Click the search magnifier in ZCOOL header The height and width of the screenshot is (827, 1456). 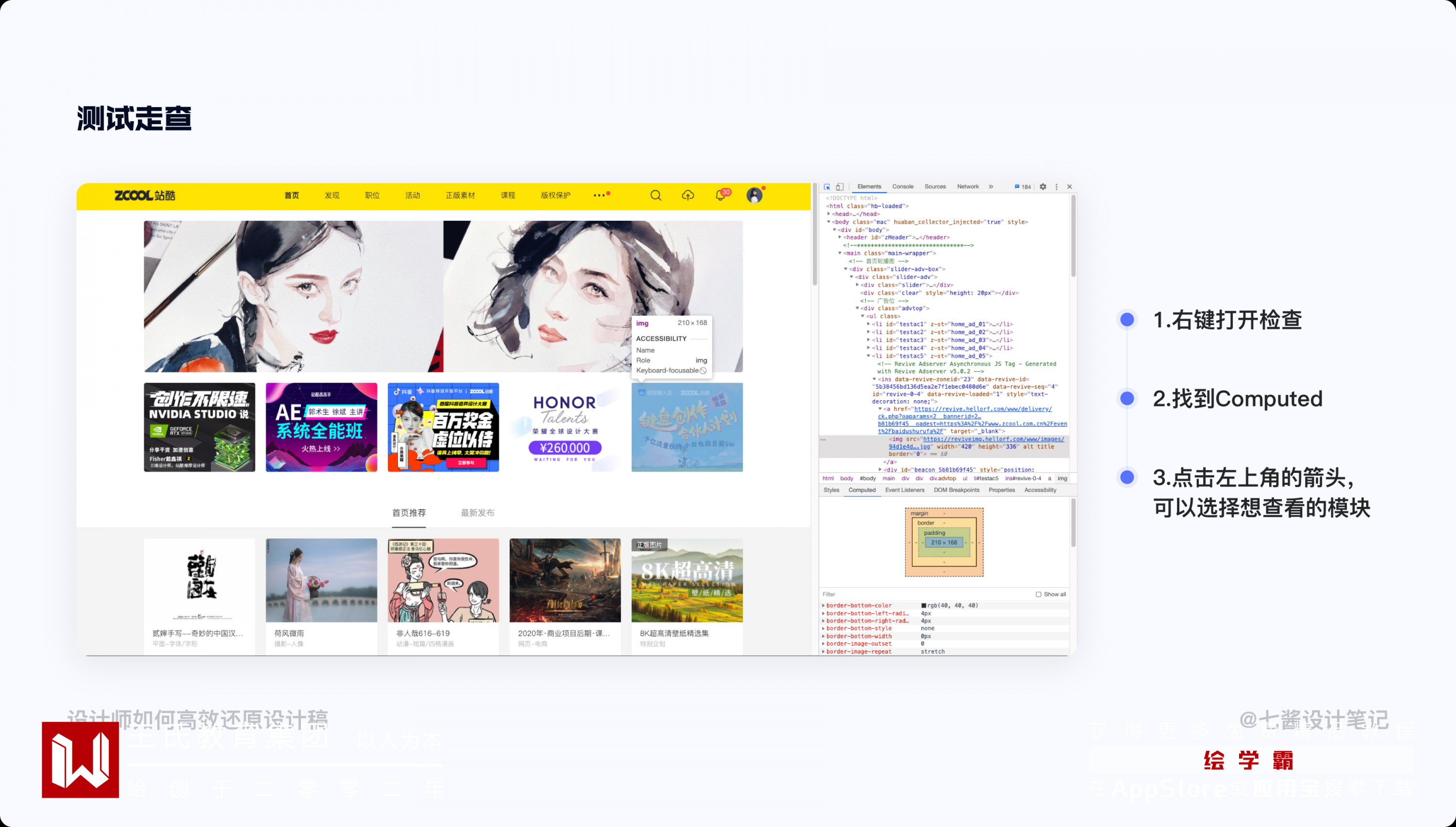655,195
